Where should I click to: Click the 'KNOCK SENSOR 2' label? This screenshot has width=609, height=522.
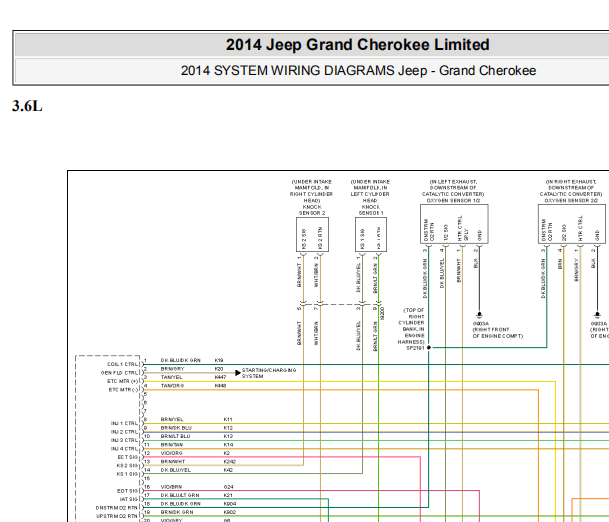coord(312,210)
